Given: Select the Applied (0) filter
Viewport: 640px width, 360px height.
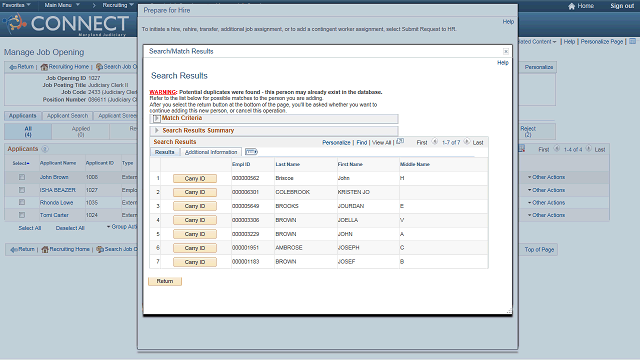Looking at the screenshot, I should click(81, 131).
